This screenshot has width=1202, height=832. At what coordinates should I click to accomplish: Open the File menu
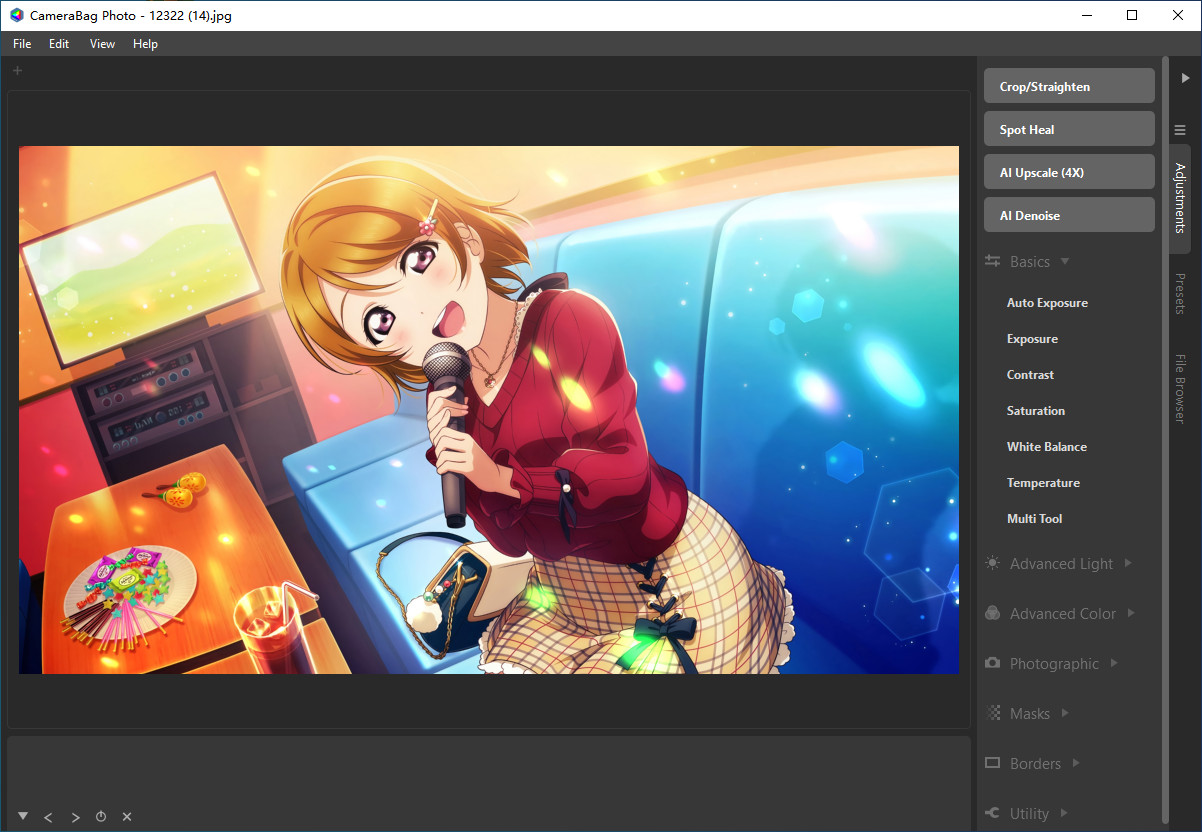click(22, 44)
